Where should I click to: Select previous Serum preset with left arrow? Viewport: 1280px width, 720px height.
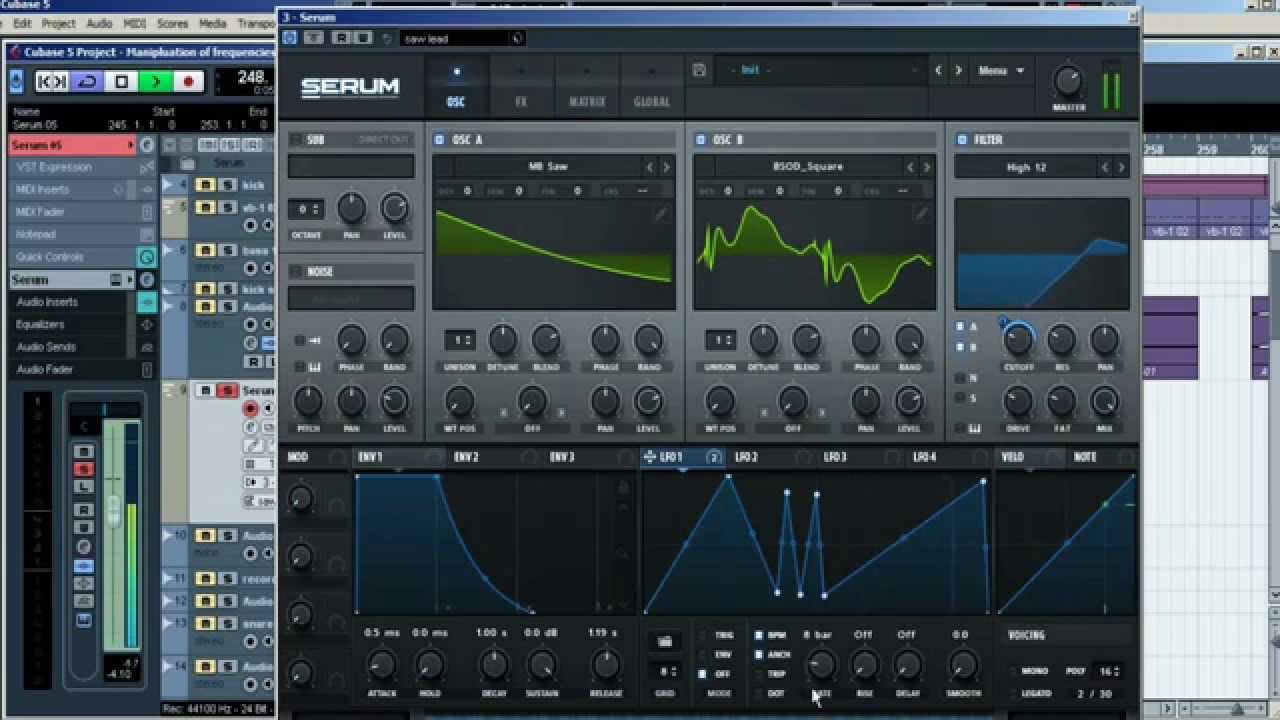[938, 71]
